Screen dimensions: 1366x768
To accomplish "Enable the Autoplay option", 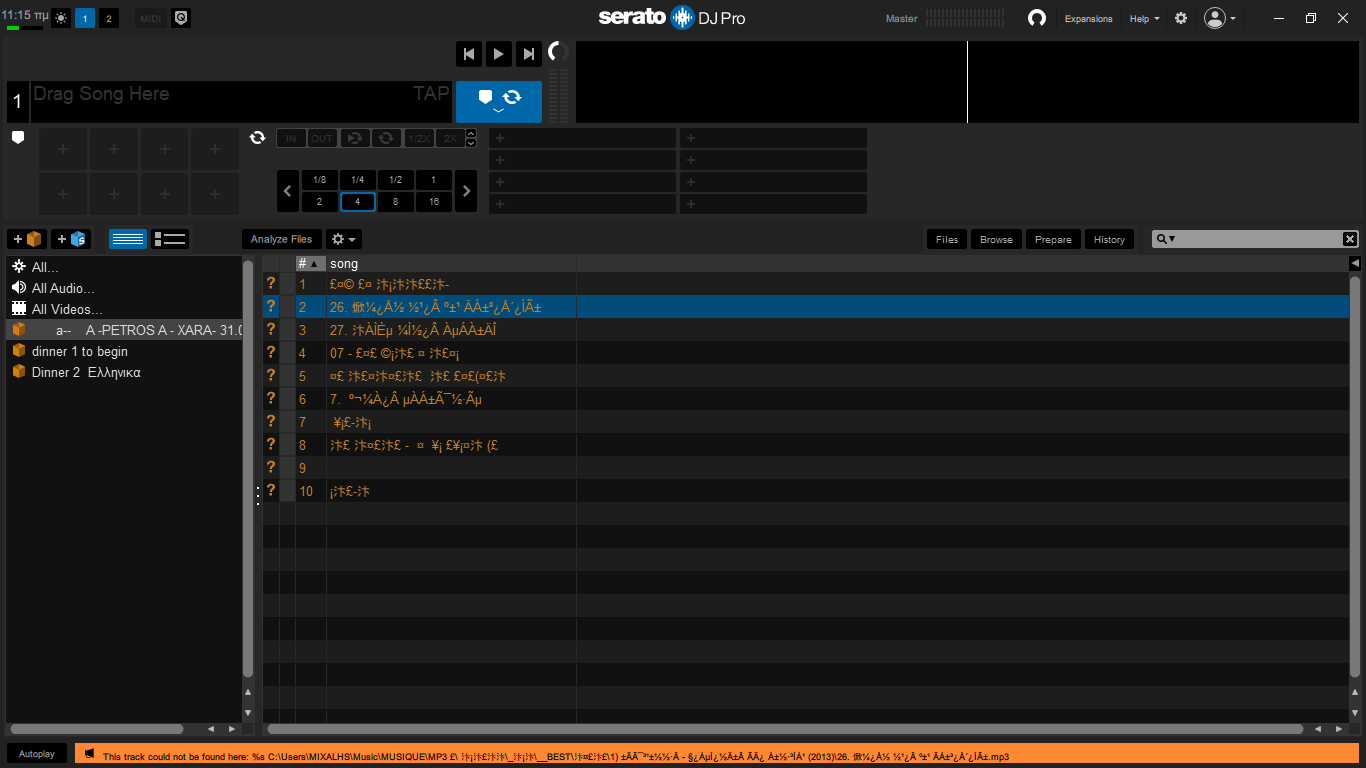I will (37, 753).
